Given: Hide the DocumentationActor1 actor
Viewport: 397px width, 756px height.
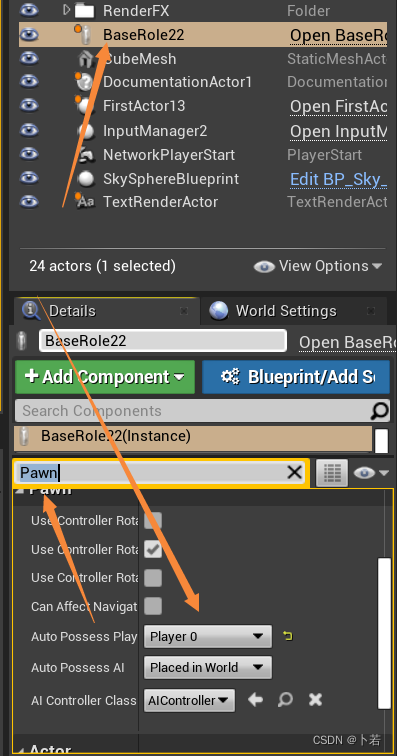Looking at the screenshot, I should pyautogui.click(x=29, y=82).
